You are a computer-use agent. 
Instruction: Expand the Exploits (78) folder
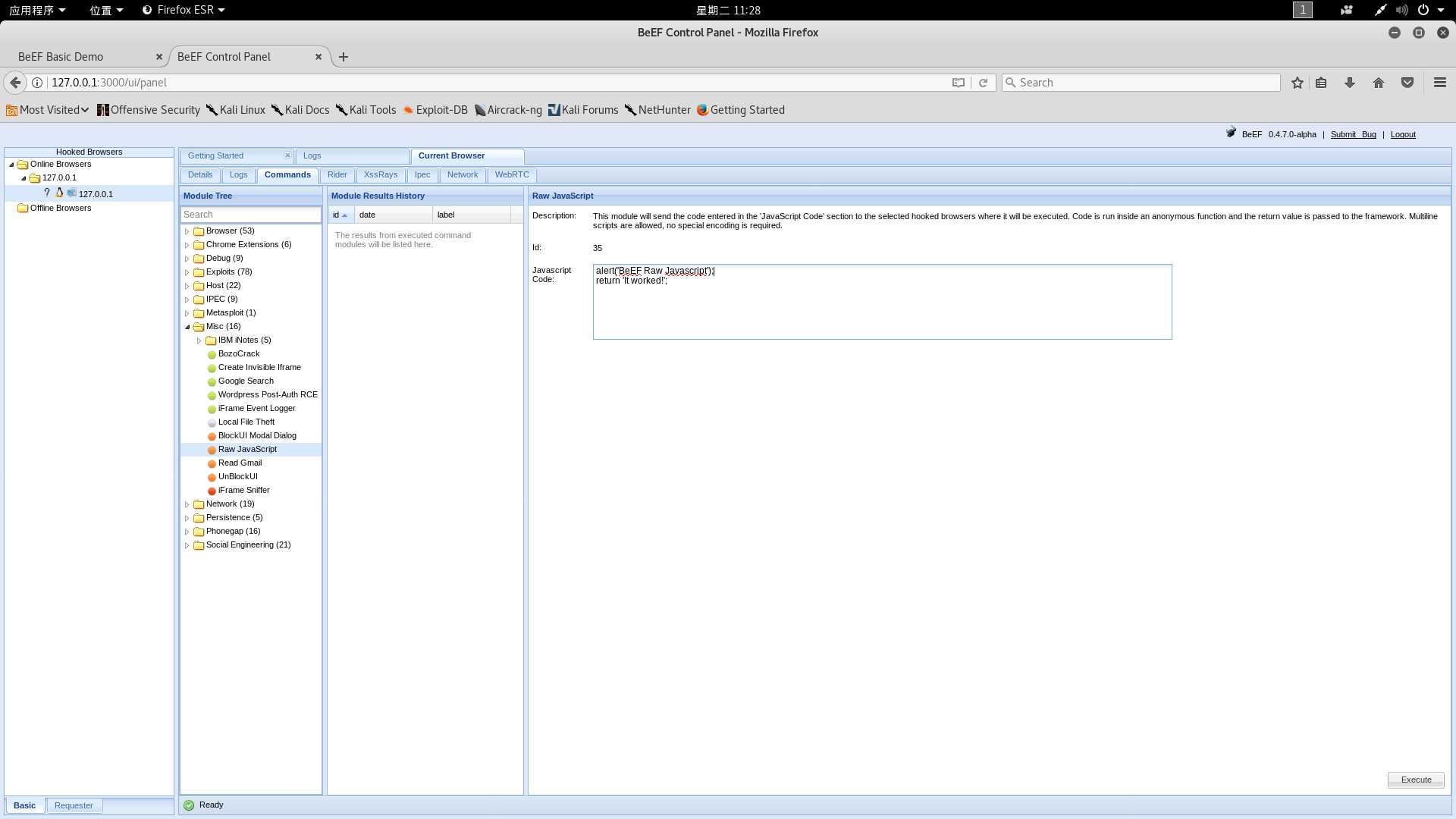coord(187,272)
